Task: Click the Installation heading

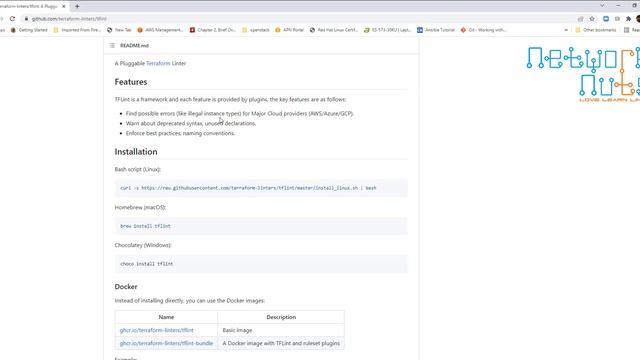Action: coord(136,151)
